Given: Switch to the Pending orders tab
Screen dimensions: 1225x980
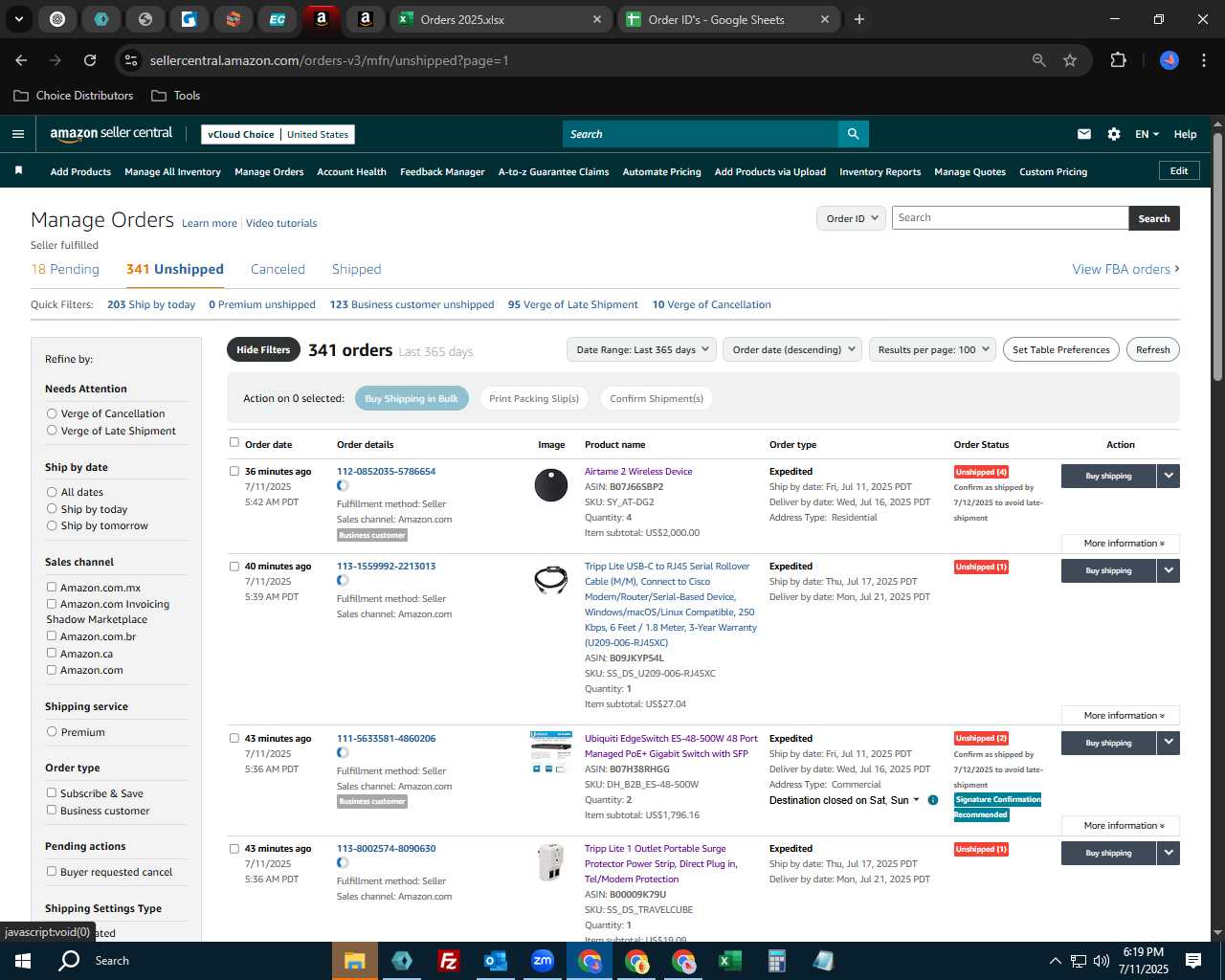Looking at the screenshot, I should point(65,269).
